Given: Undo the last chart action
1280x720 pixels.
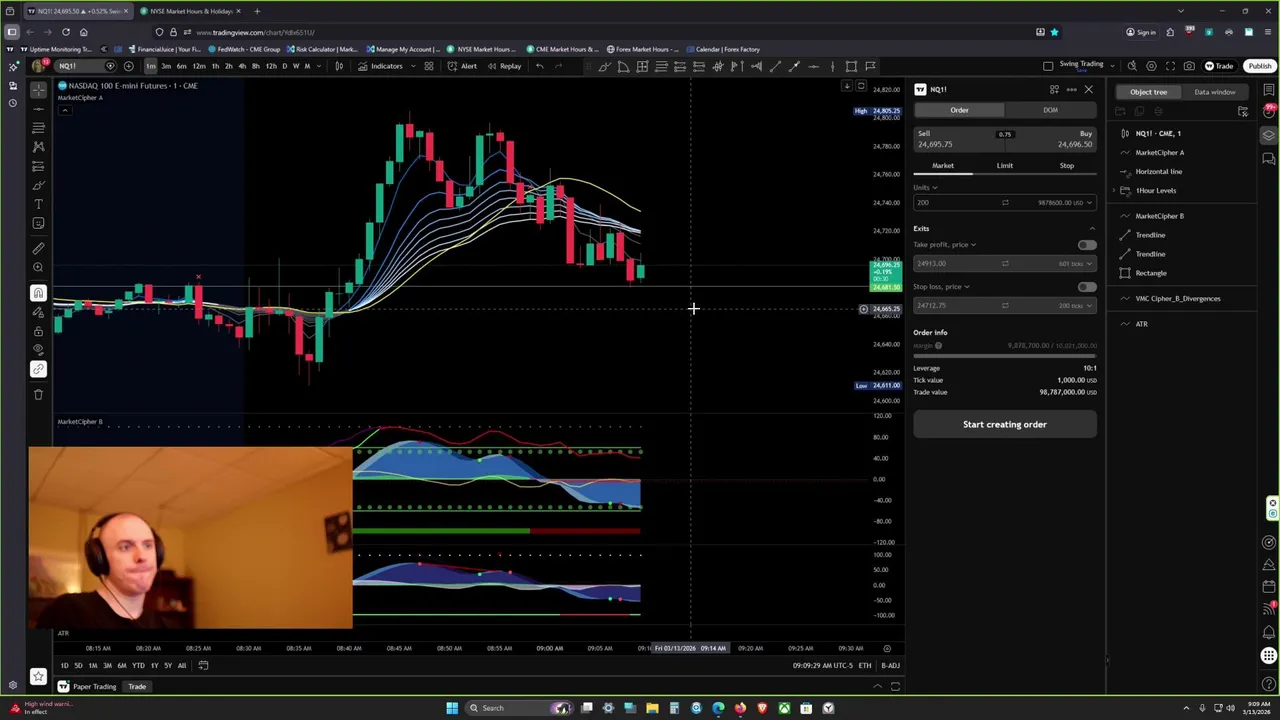Looking at the screenshot, I should pyautogui.click(x=539, y=66).
